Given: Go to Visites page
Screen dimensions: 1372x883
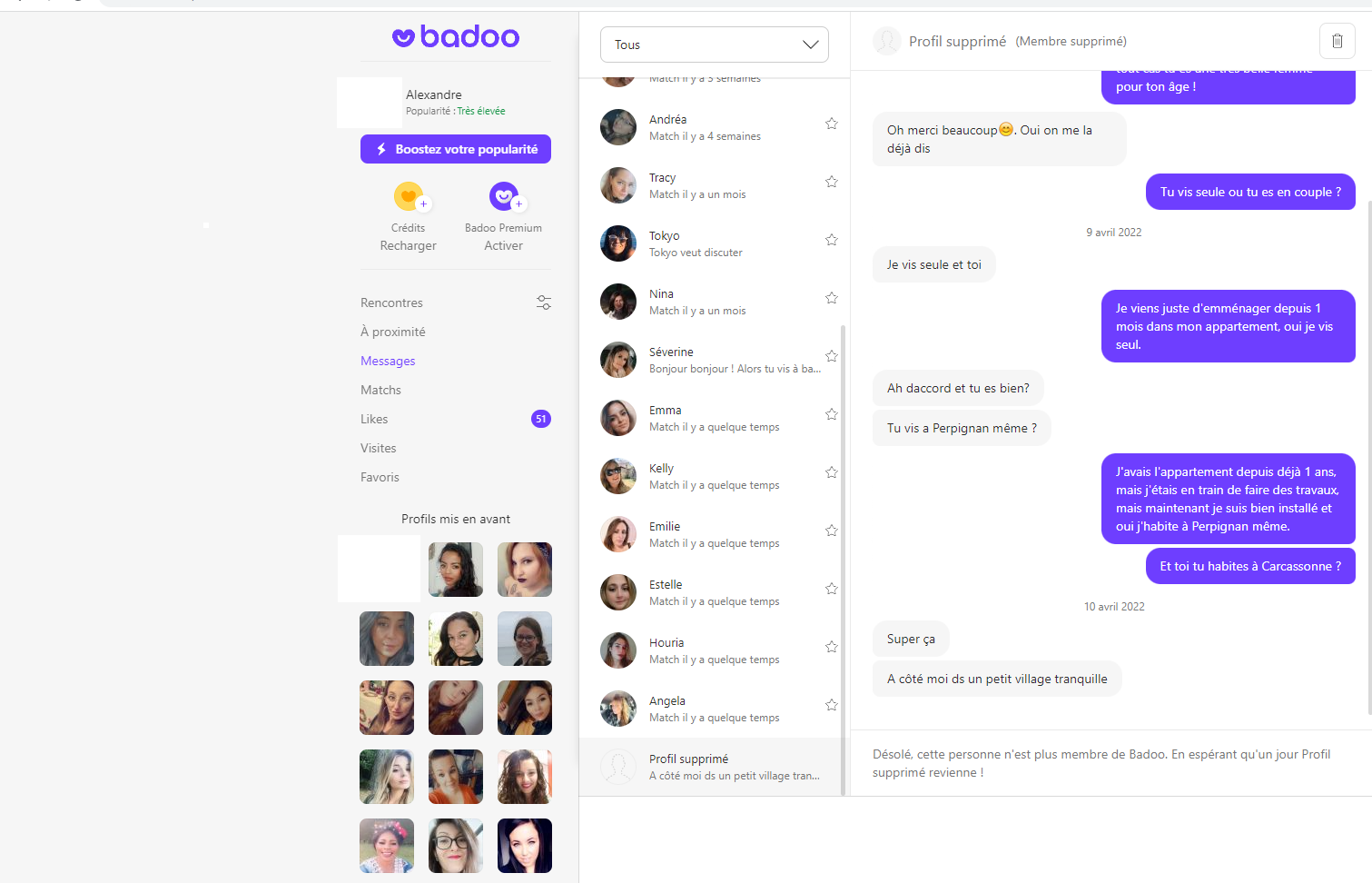Looking at the screenshot, I should [x=378, y=448].
